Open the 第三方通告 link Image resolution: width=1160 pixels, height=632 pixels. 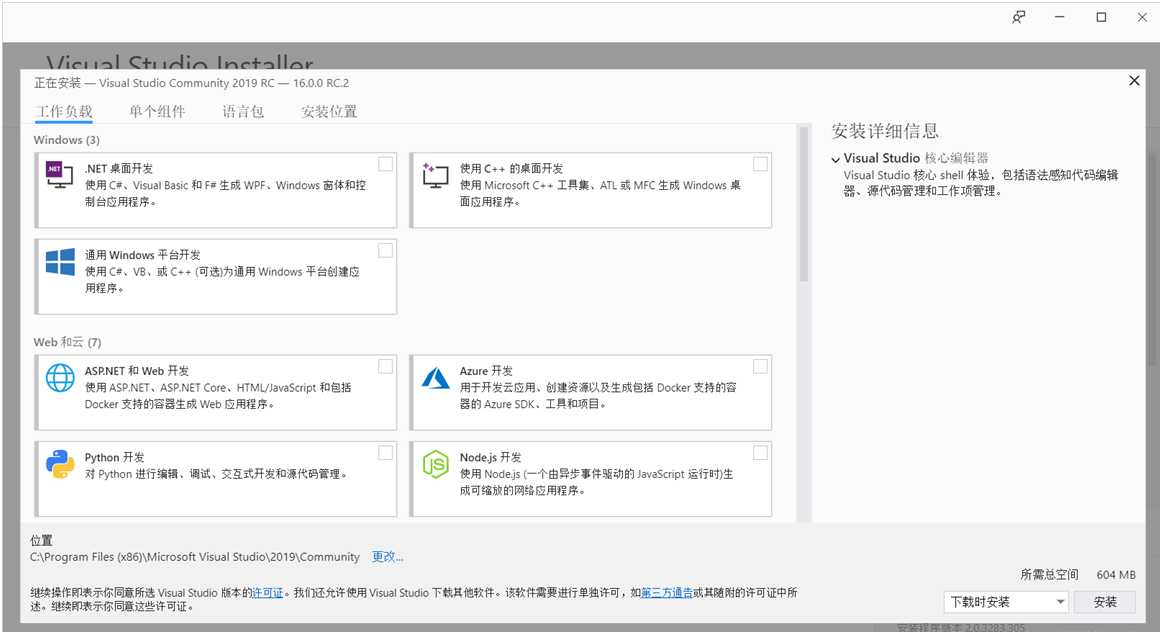(x=667, y=593)
